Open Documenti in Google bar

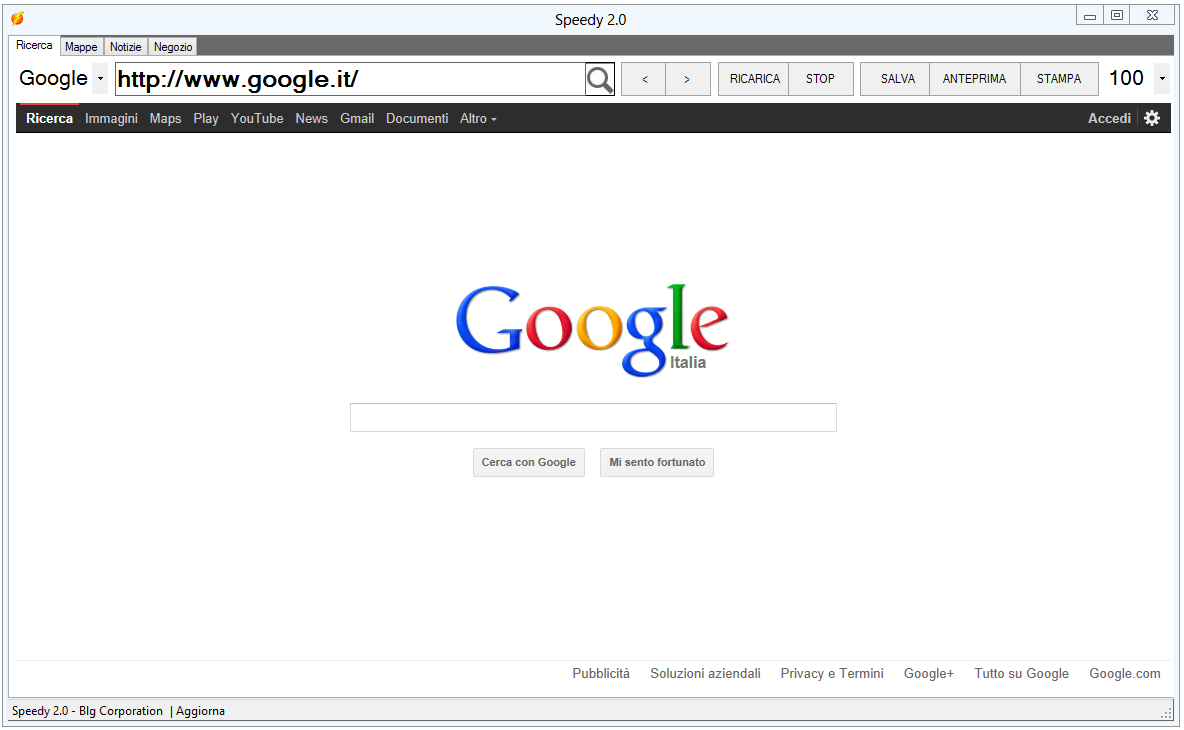click(x=417, y=119)
